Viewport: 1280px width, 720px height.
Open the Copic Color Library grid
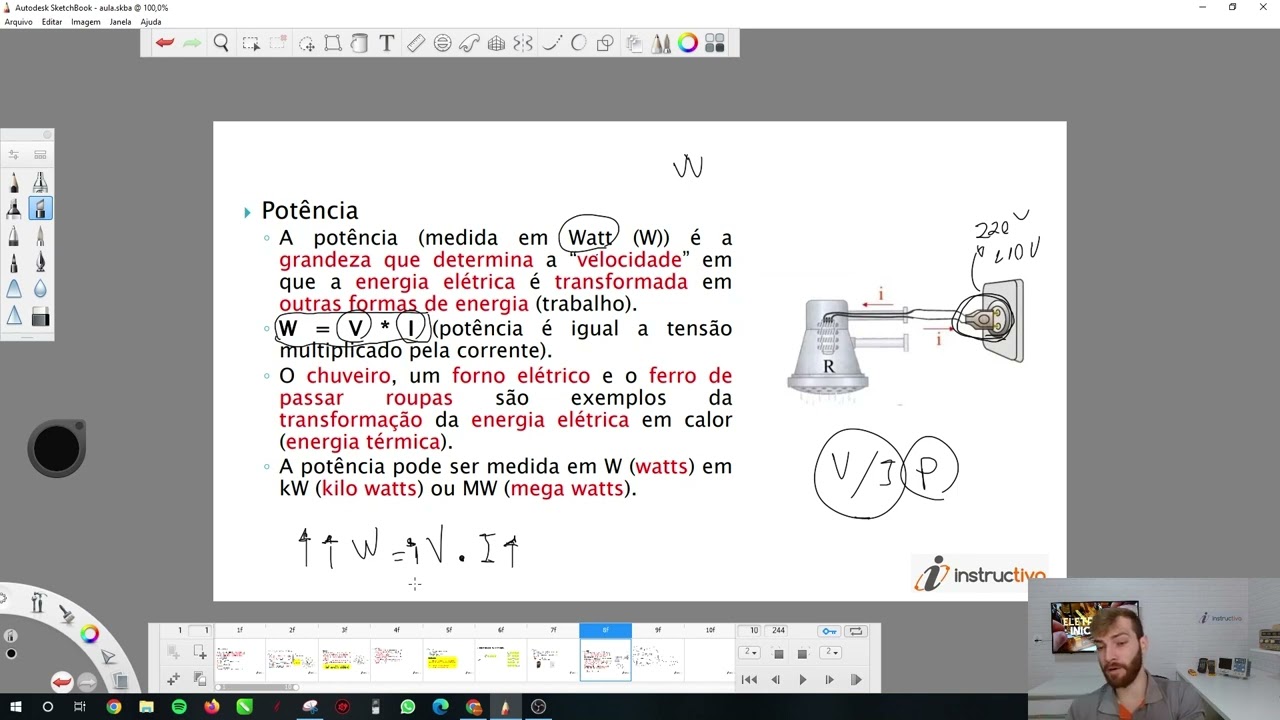[714, 43]
